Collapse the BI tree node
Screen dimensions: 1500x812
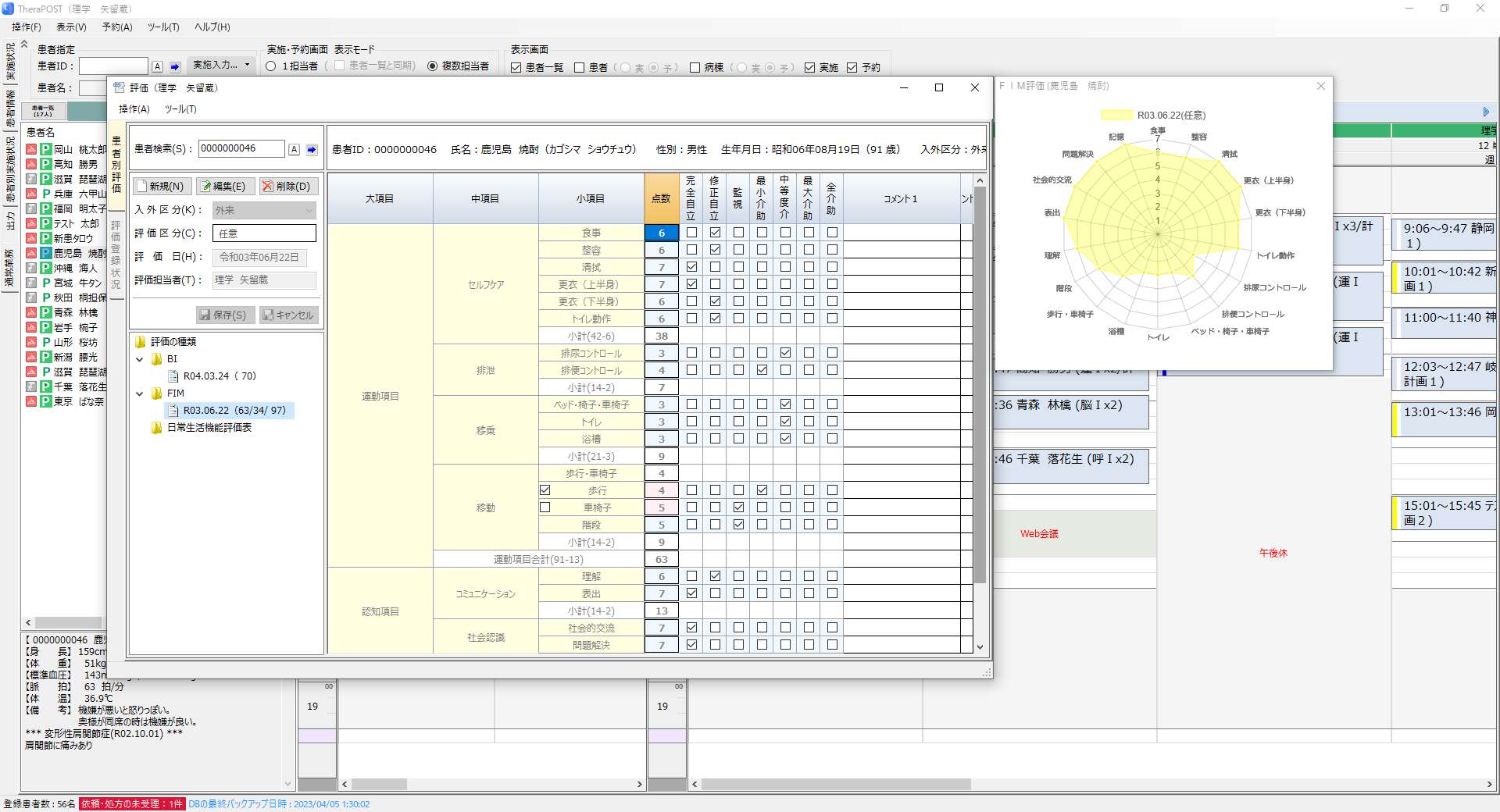pyautogui.click(x=140, y=359)
